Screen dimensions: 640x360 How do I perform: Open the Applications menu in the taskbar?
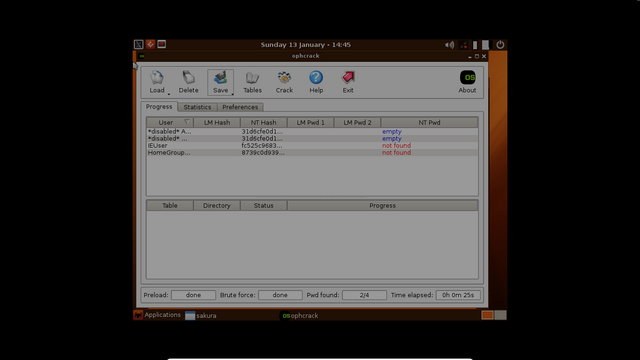point(158,315)
